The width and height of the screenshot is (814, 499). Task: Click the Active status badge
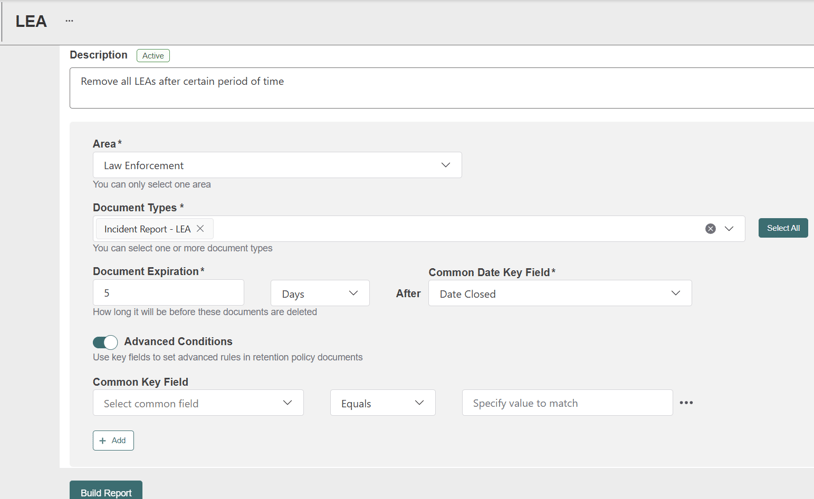153,56
